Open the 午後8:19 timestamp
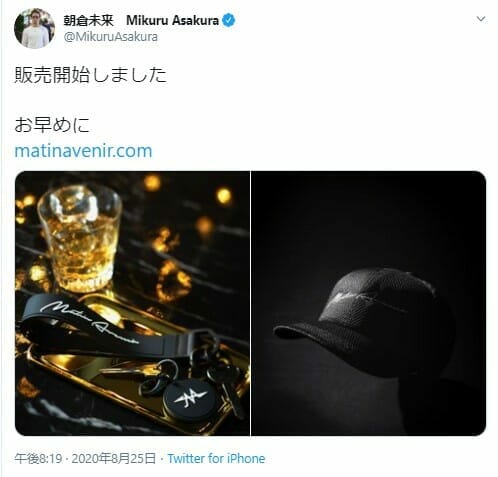The image size is (498, 477). point(38,458)
